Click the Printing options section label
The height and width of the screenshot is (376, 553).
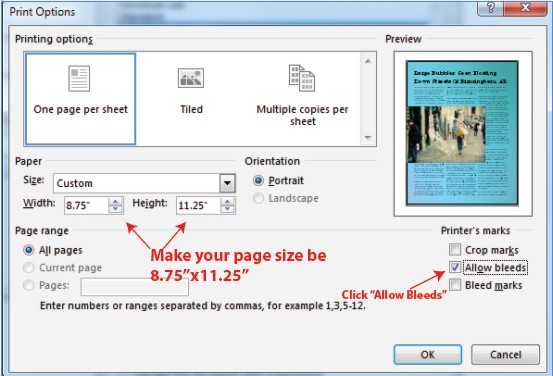click(x=54, y=39)
